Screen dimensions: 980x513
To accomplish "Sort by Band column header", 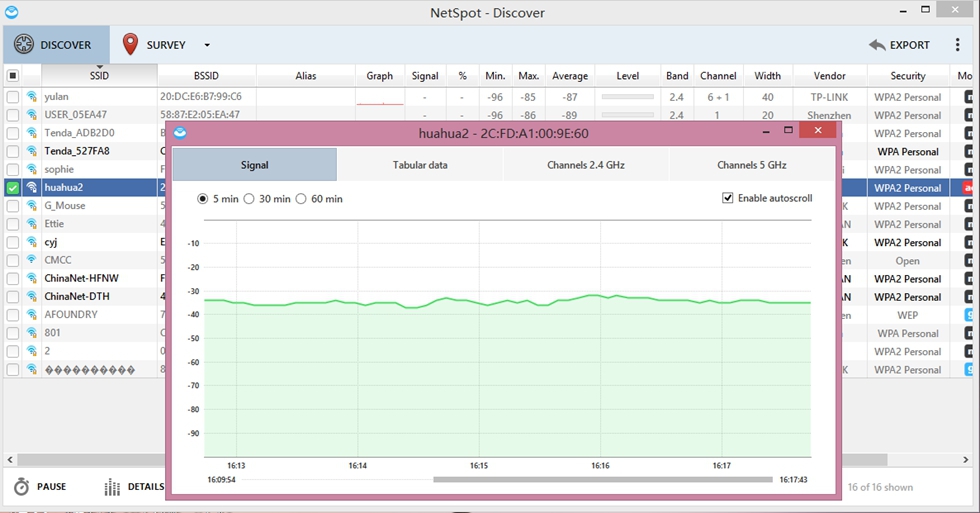I will (x=677, y=76).
